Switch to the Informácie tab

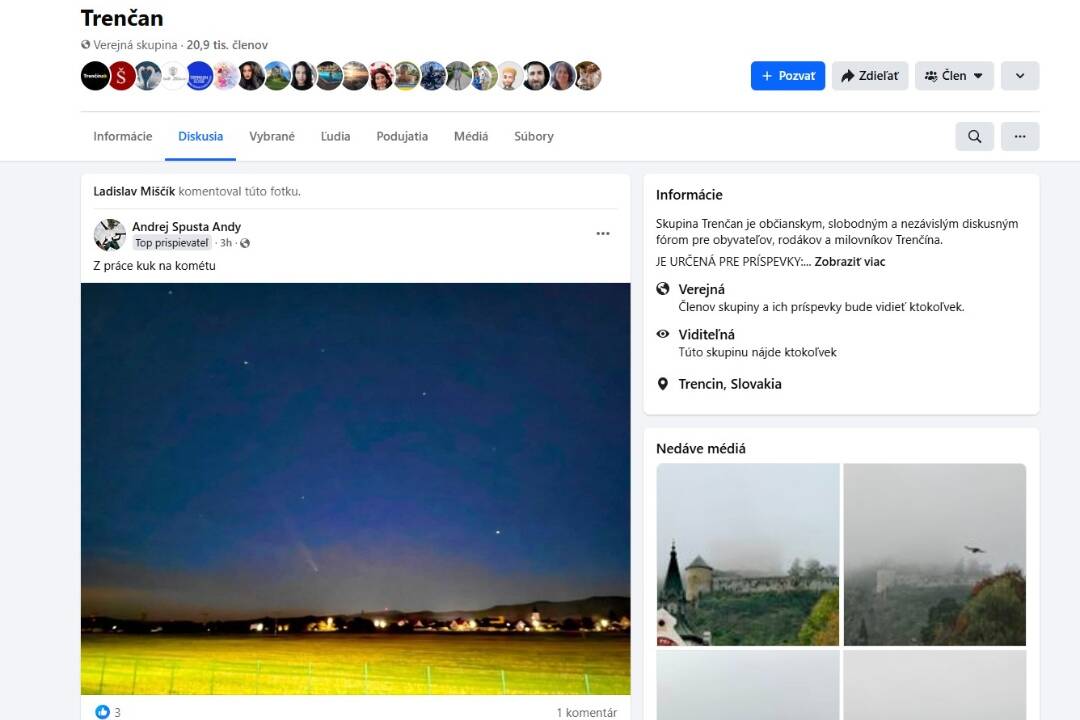click(123, 137)
